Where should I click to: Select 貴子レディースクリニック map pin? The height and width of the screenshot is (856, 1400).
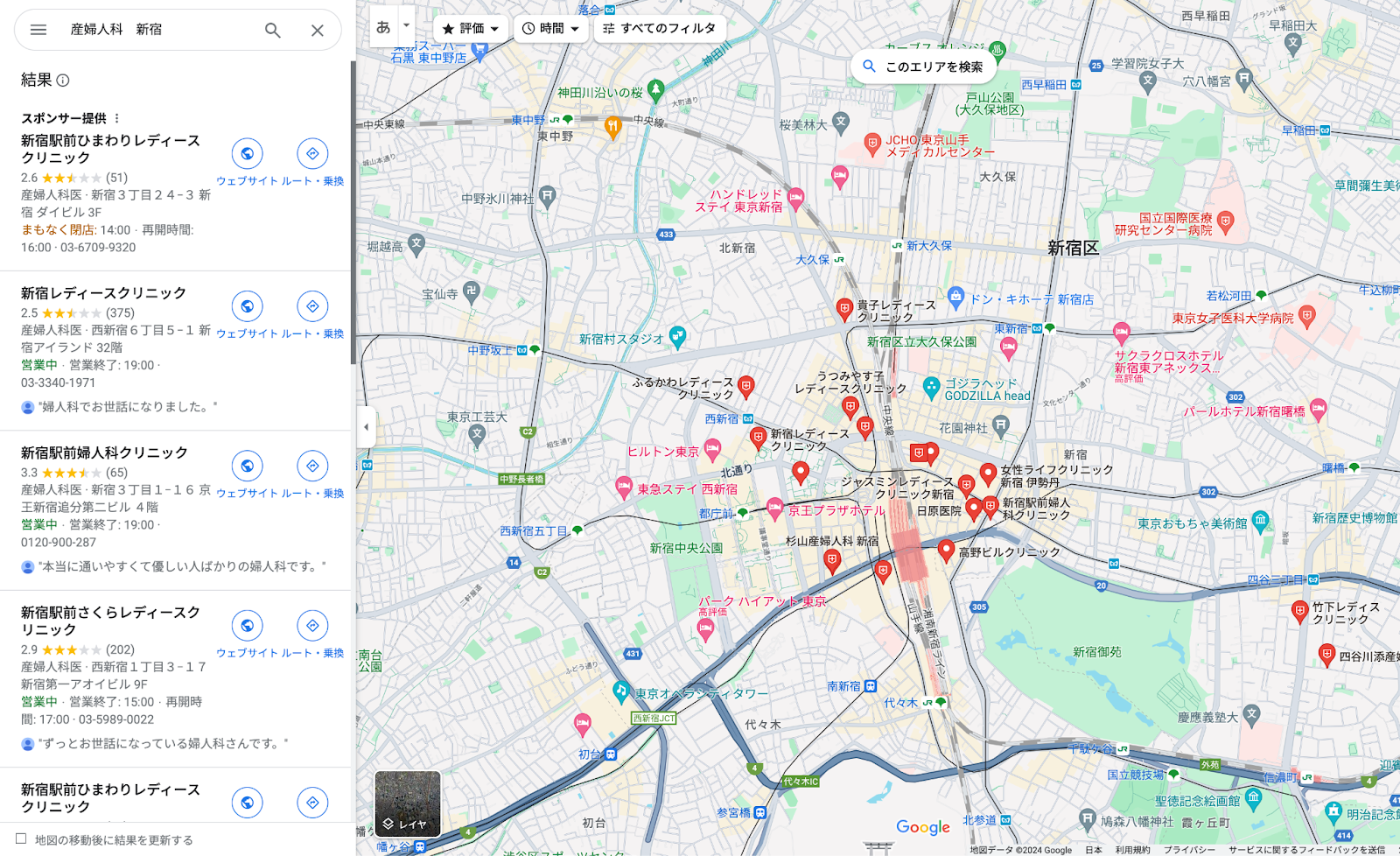click(844, 308)
